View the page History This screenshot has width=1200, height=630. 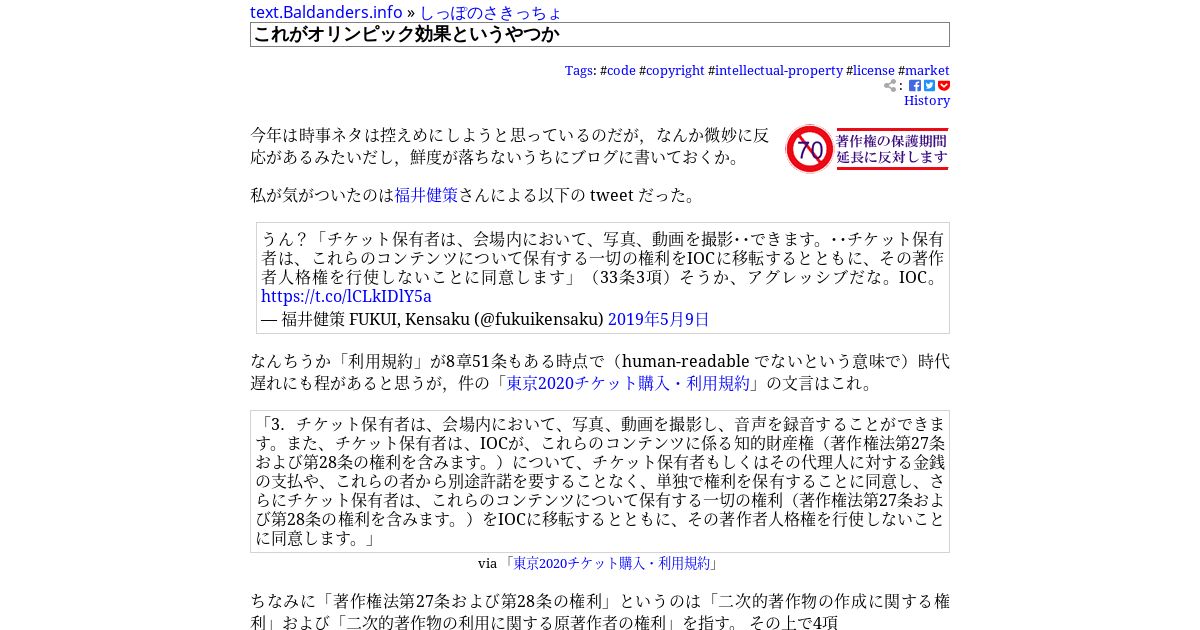tap(927, 101)
